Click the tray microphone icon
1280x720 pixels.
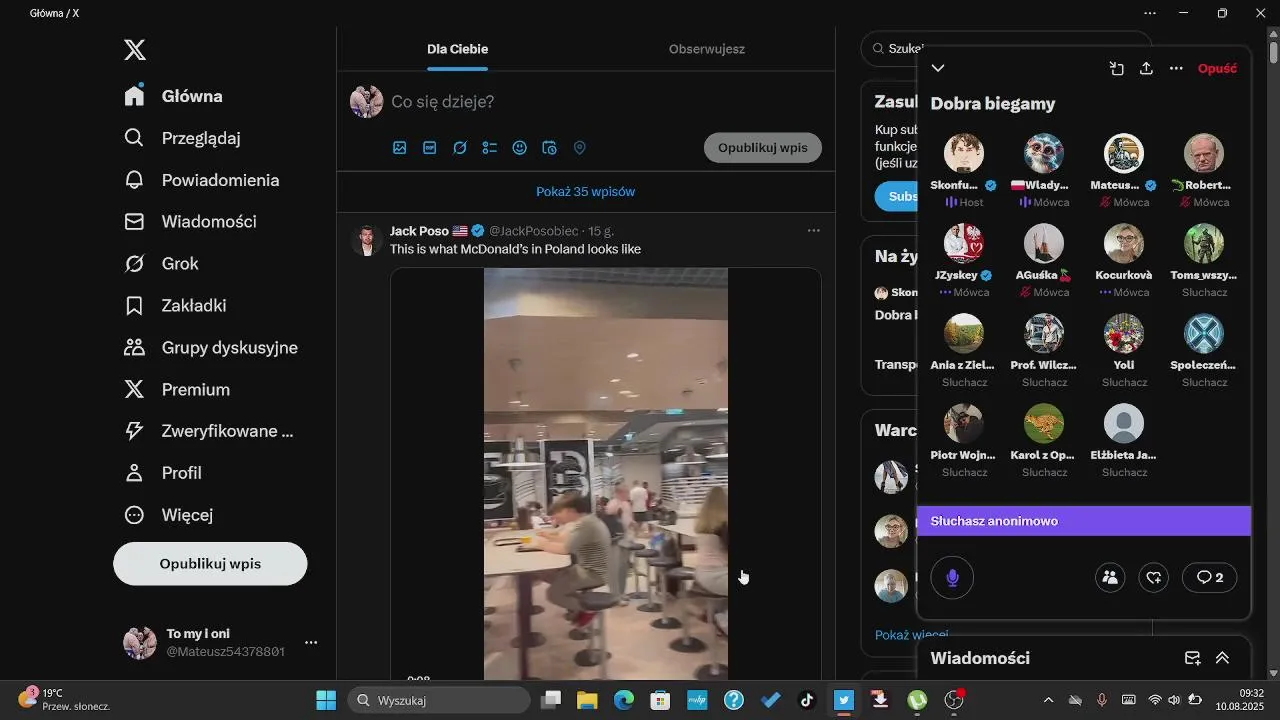tap(1102, 700)
